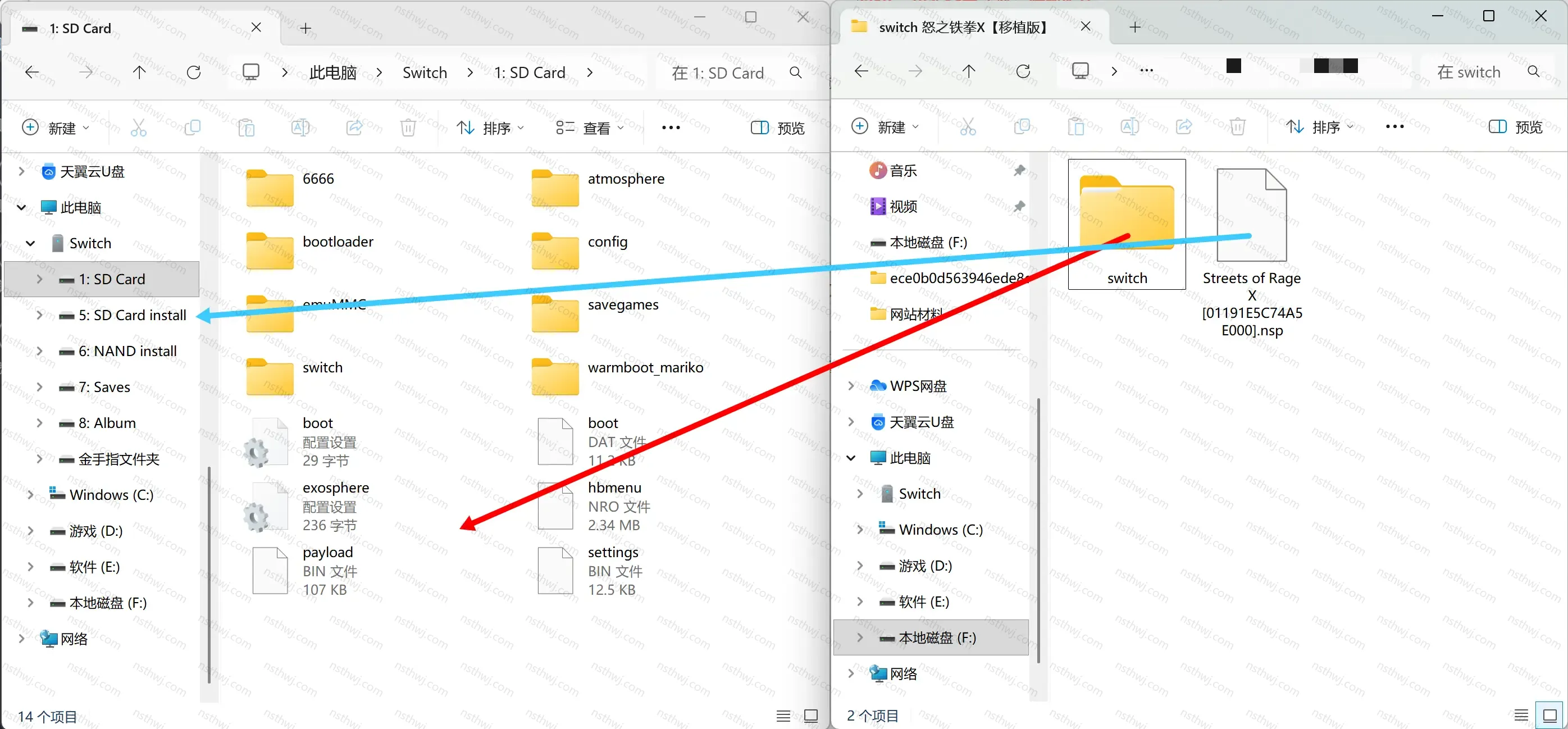The image size is (1568, 729).
Task: Click Share icon in switch window toolbar
Action: [1184, 126]
